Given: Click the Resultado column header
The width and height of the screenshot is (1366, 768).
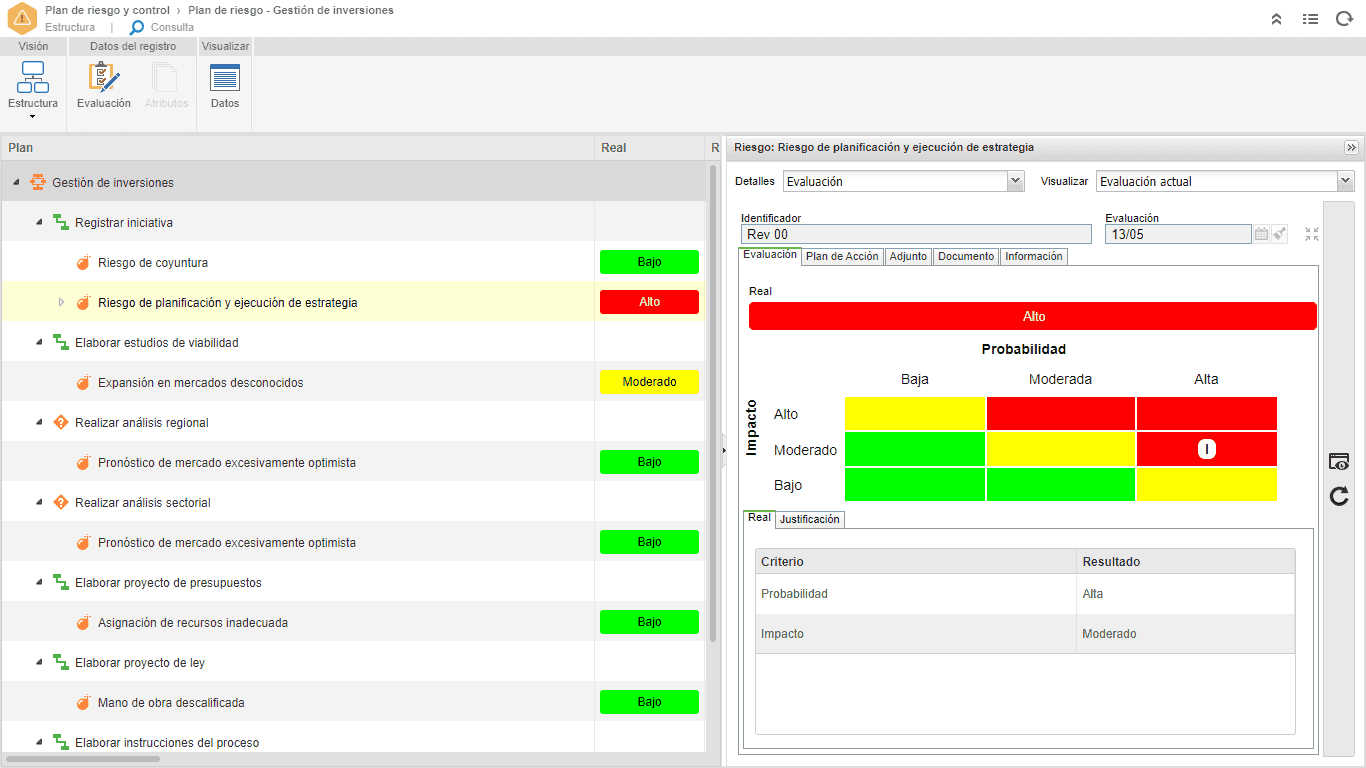Looking at the screenshot, I should point(1186,562).
